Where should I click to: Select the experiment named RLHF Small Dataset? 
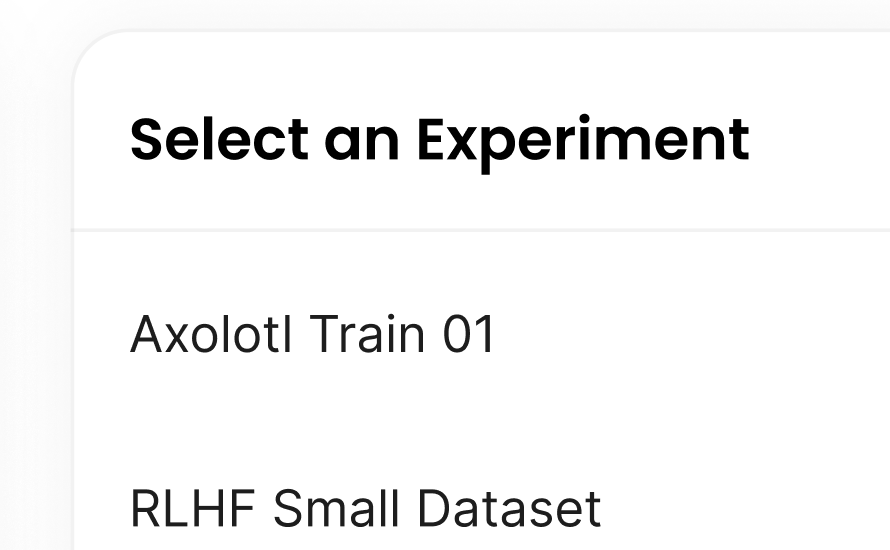pyautogui.click(x=366, y=508)
